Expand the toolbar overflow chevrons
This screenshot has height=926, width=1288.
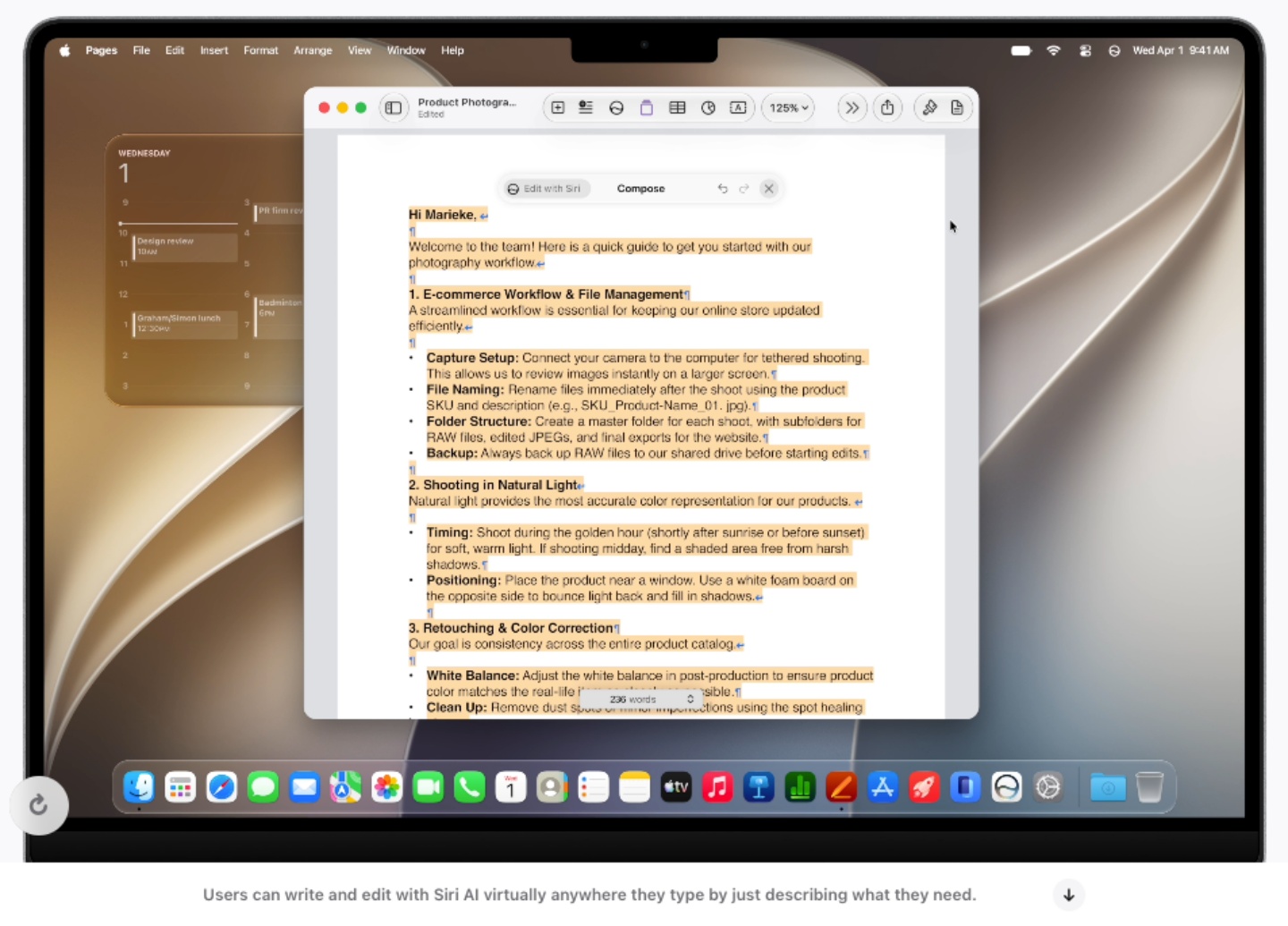[852, 108]
